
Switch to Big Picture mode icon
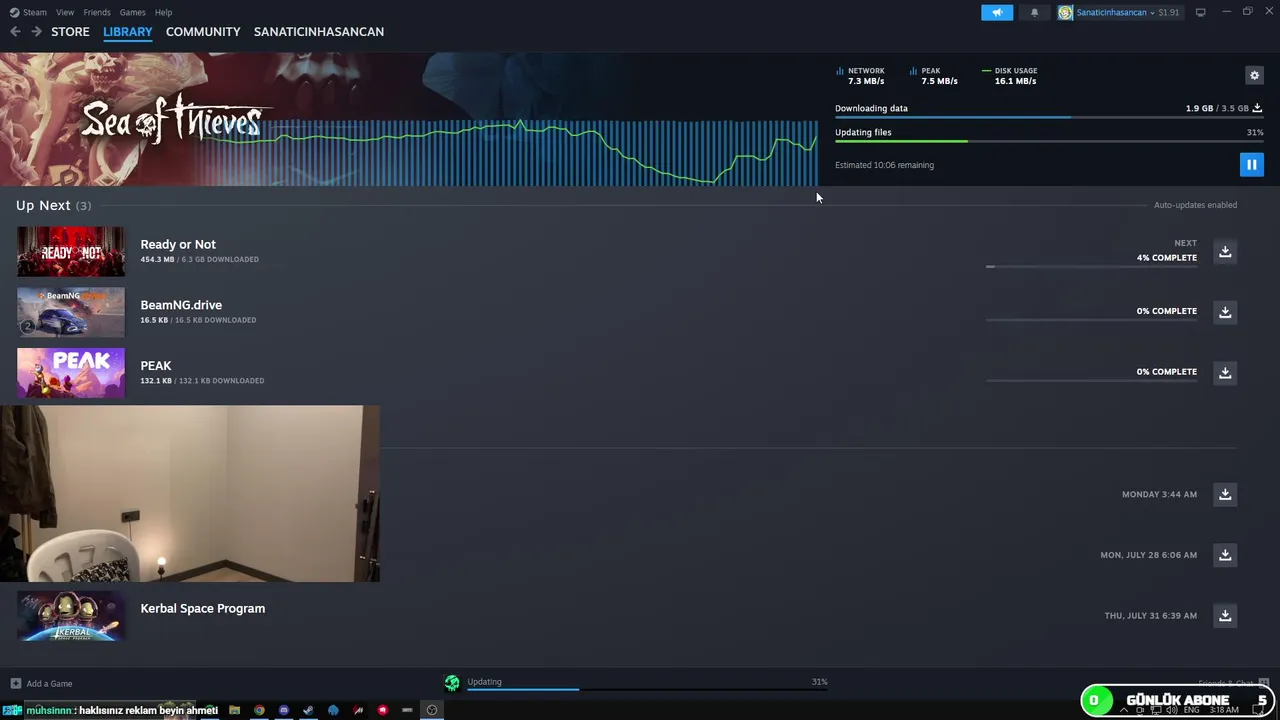(1200, 12)
